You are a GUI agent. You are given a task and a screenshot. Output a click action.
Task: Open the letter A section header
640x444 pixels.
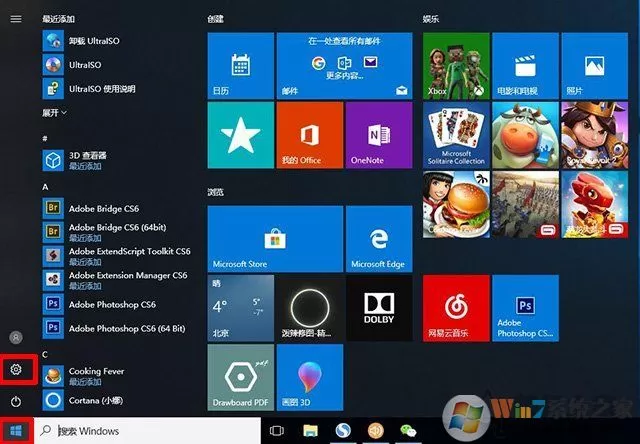[x=45, y=187]
